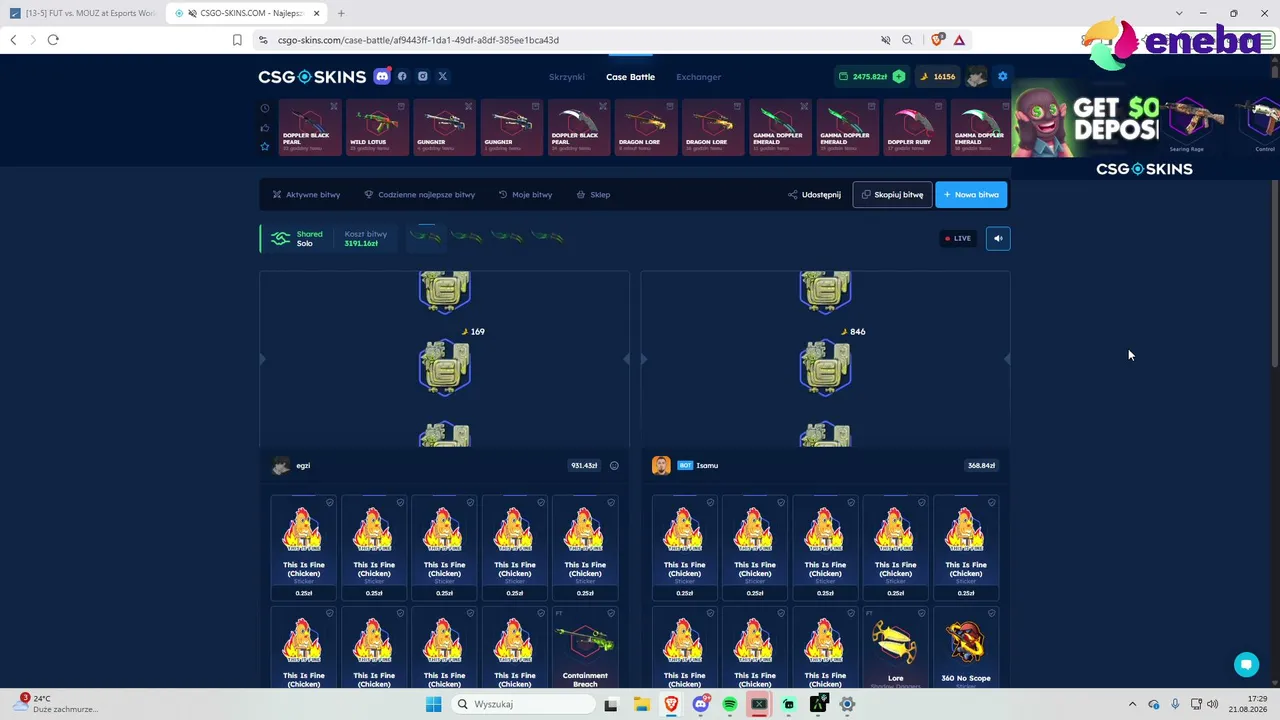Bookmark this page using the bookmark icon

pyautogui.click(x=237, y=40)
